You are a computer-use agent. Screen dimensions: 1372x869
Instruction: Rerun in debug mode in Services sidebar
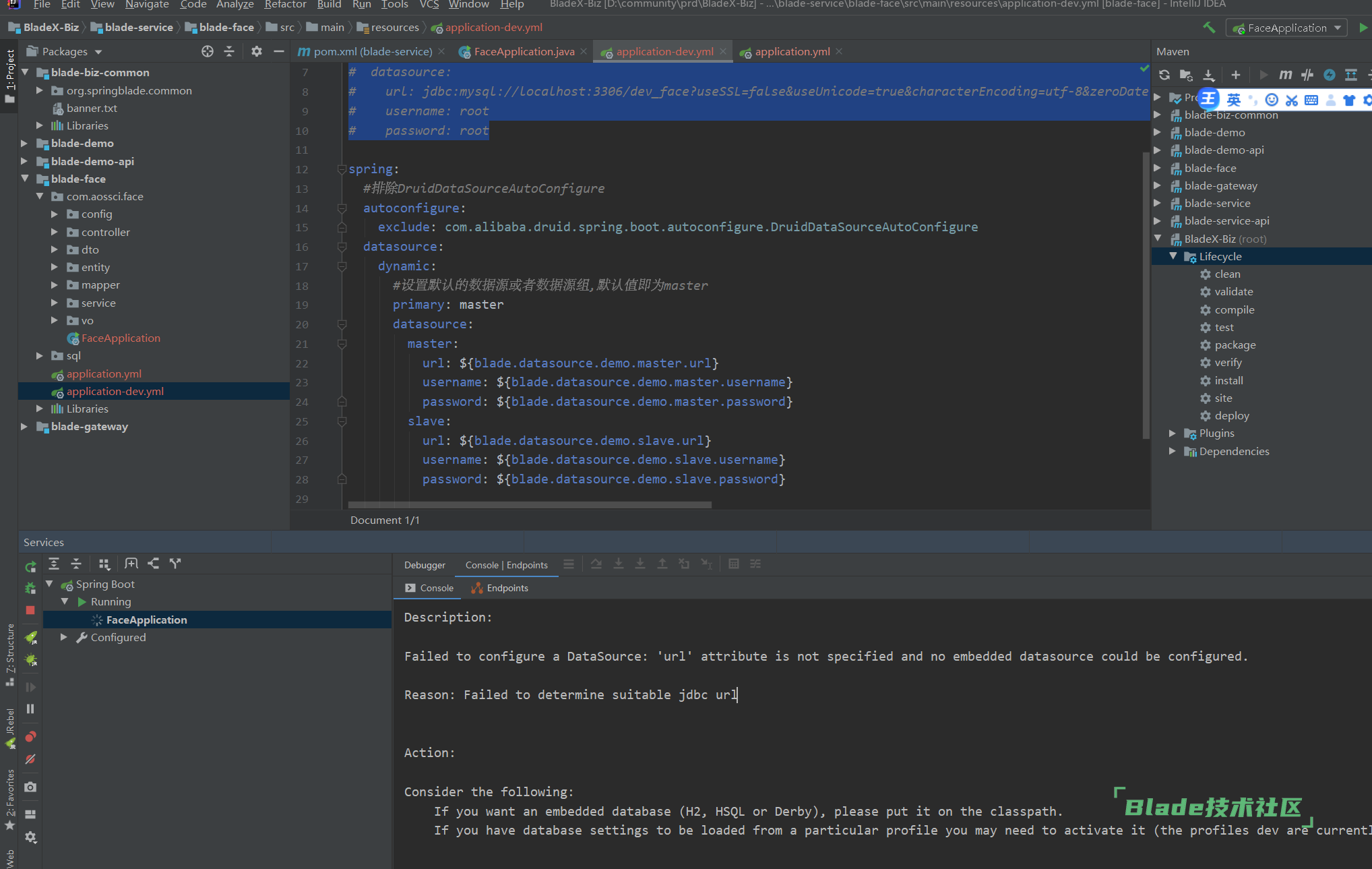pos(30,588)
